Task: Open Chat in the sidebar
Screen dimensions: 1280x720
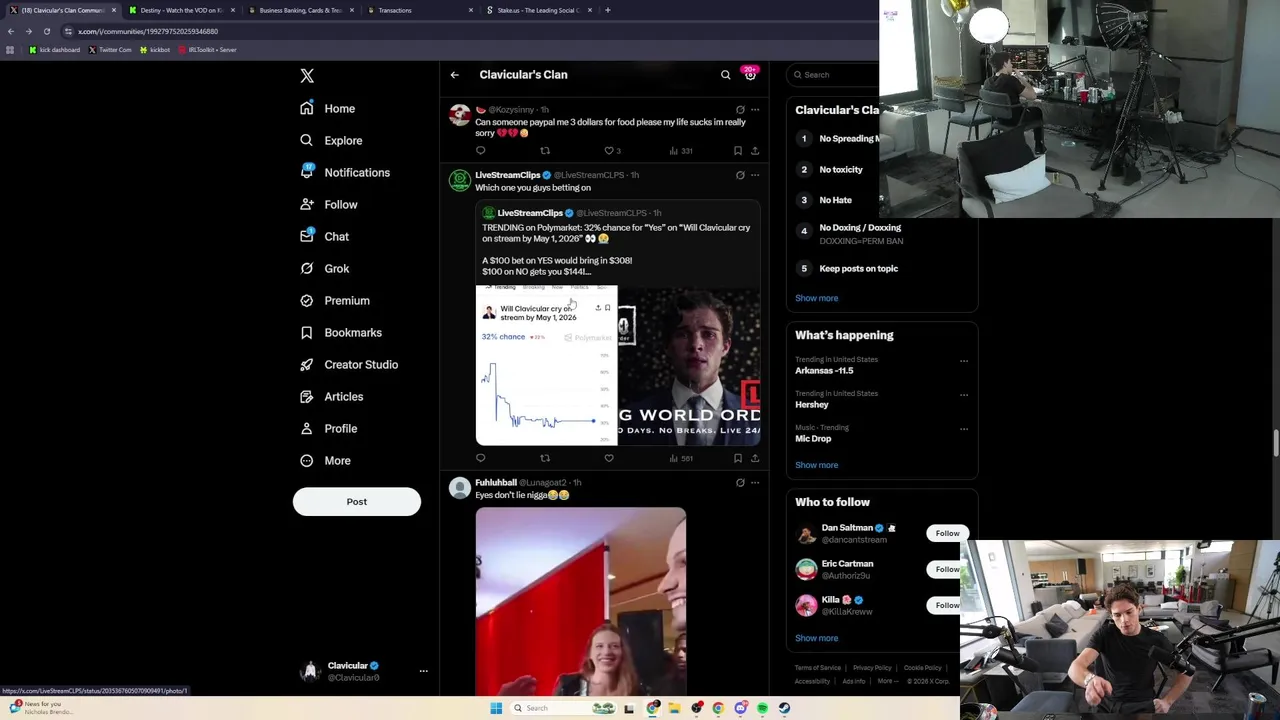Action: coord(324,236)
